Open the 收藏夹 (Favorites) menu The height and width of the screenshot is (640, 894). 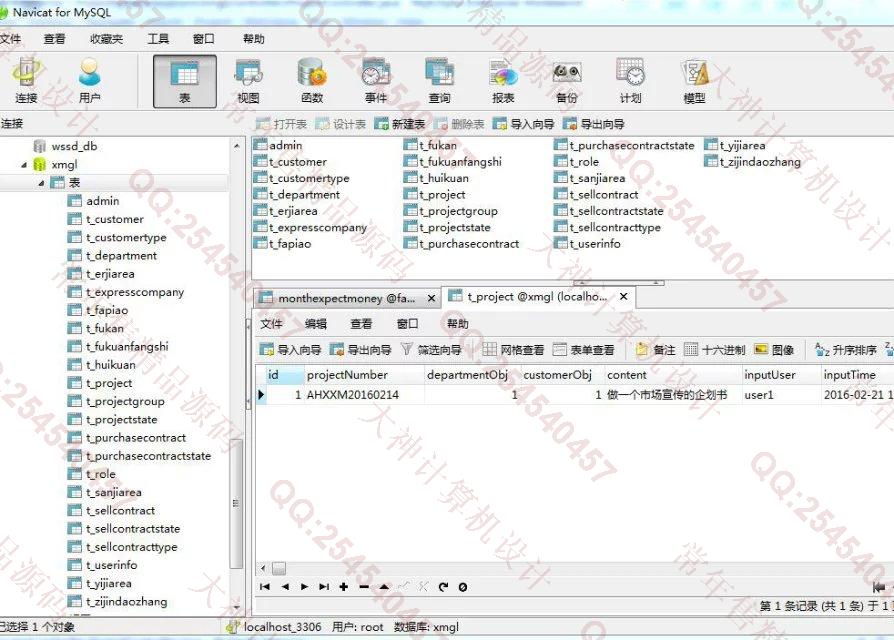coord(107,39)
